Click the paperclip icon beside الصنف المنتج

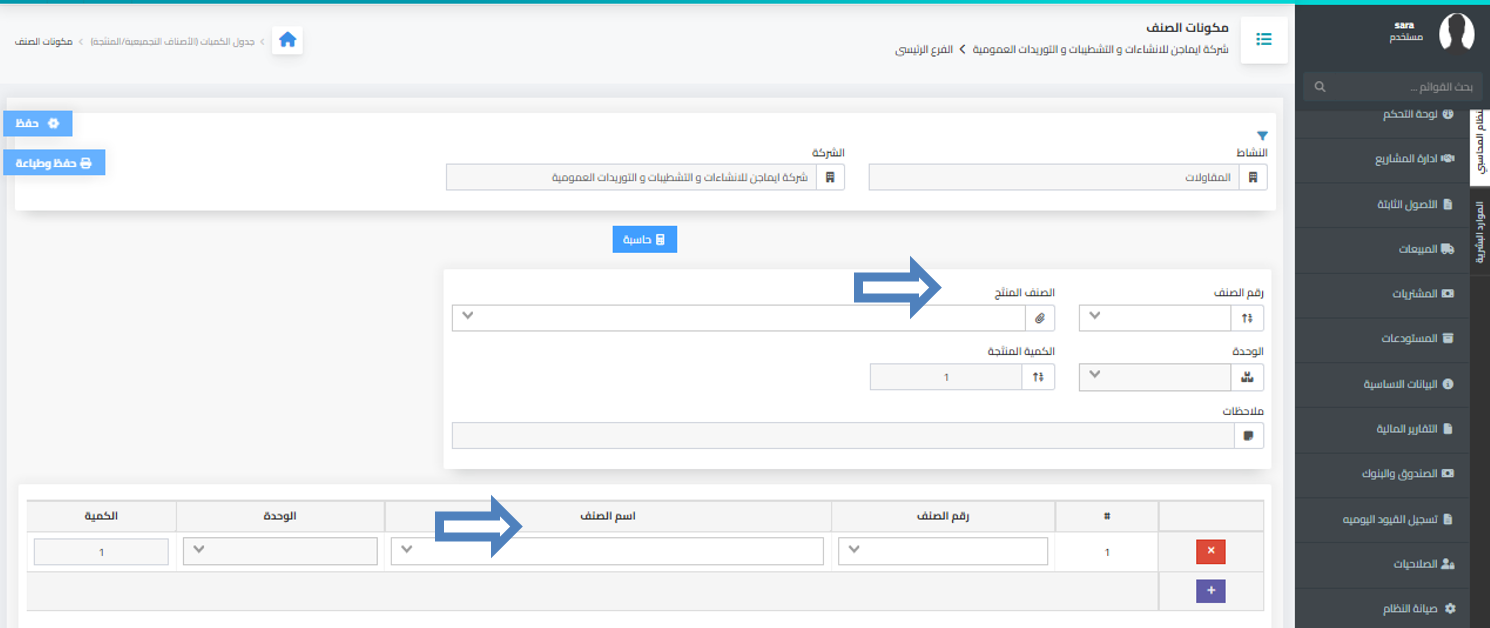pyautogui.click(x=1040, y=318)
